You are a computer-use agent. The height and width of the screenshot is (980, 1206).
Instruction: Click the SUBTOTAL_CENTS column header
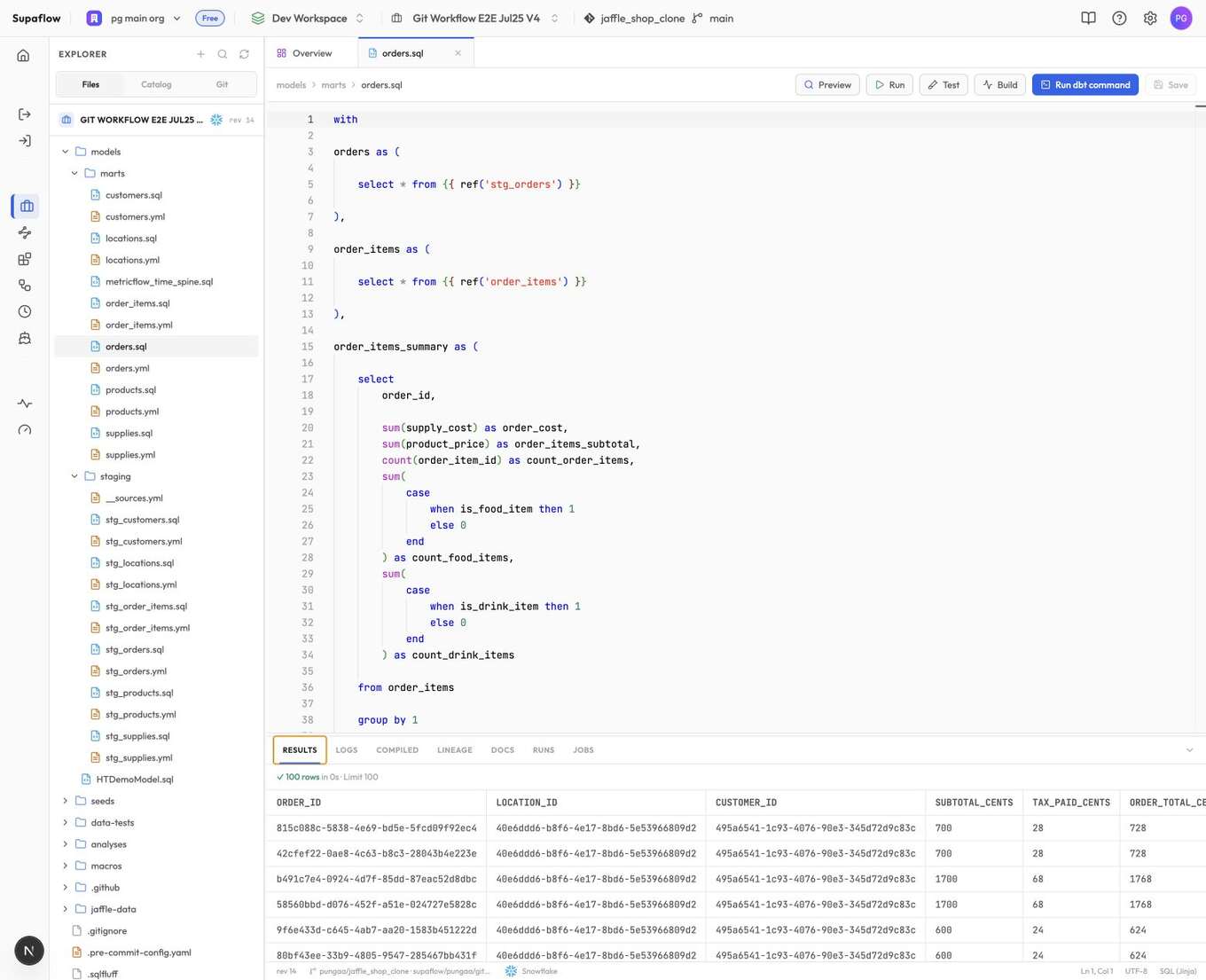pyautogui.click(x=974, y=803)
